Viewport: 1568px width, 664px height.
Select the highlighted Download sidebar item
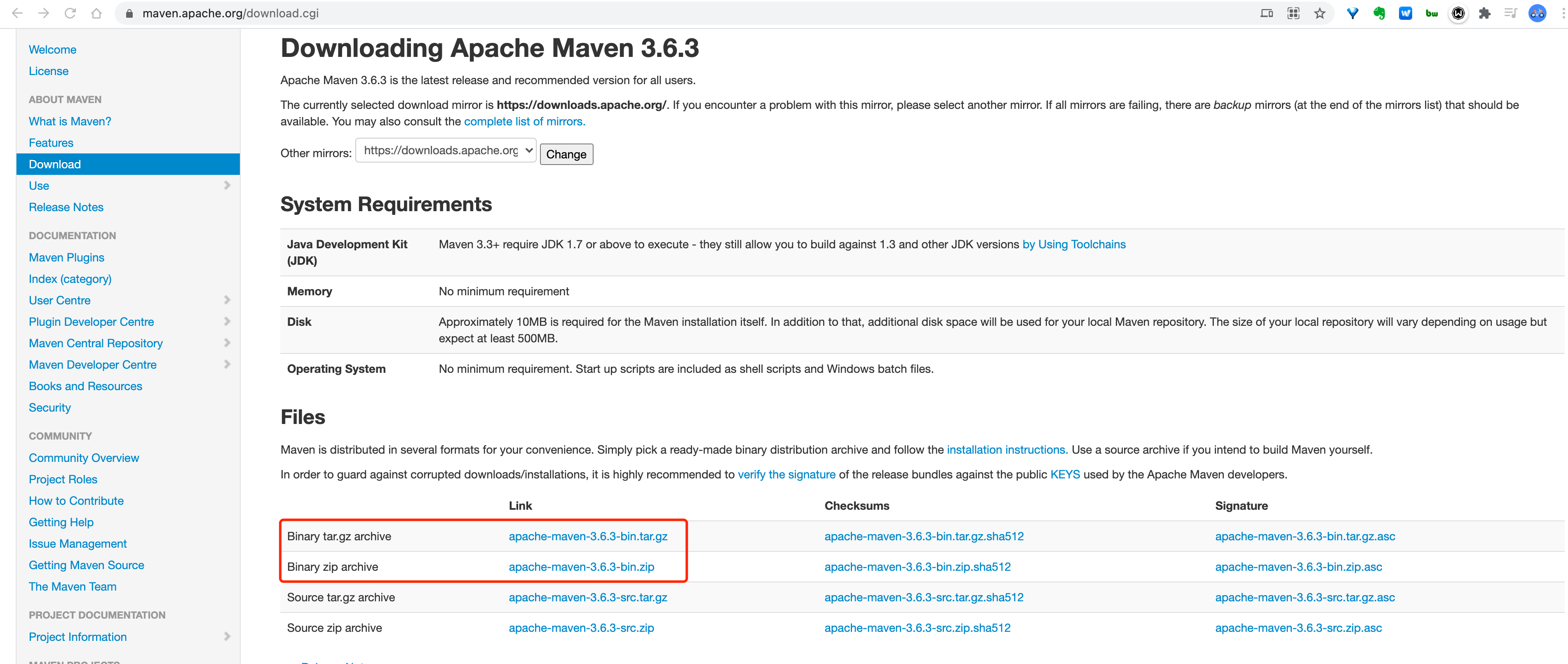[128, 164]
